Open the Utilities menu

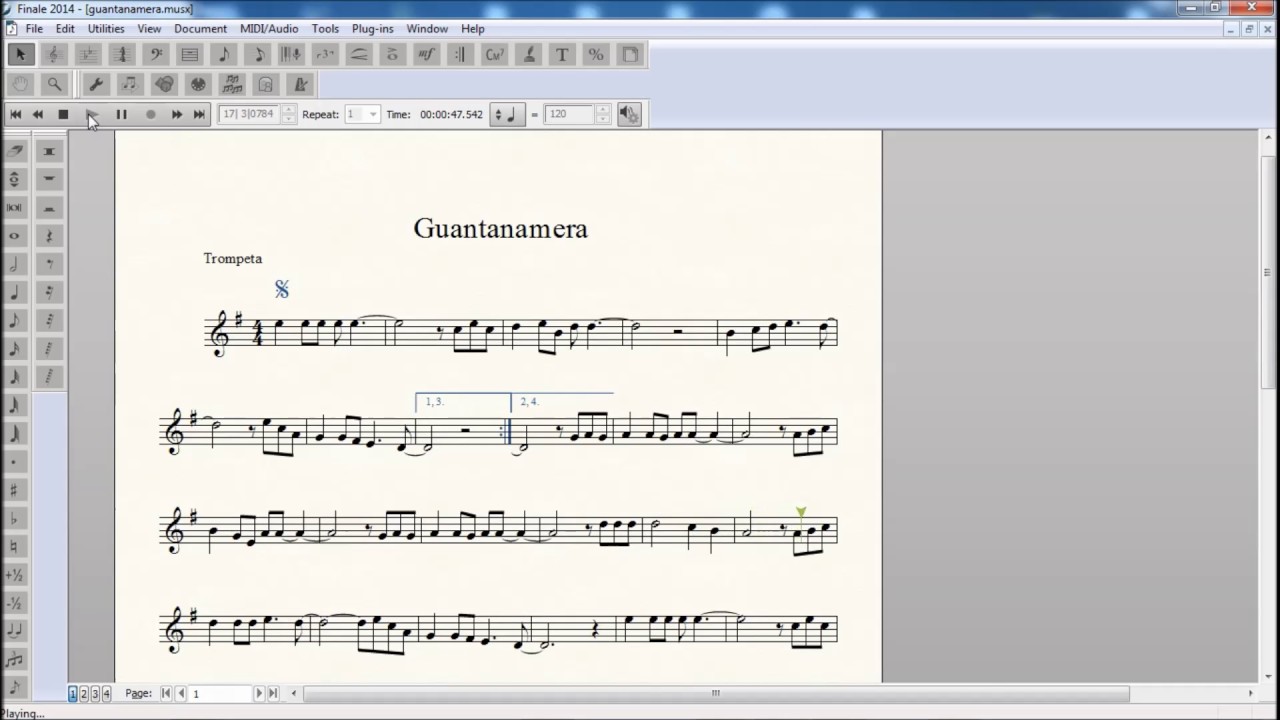click(x=106, y=29)
